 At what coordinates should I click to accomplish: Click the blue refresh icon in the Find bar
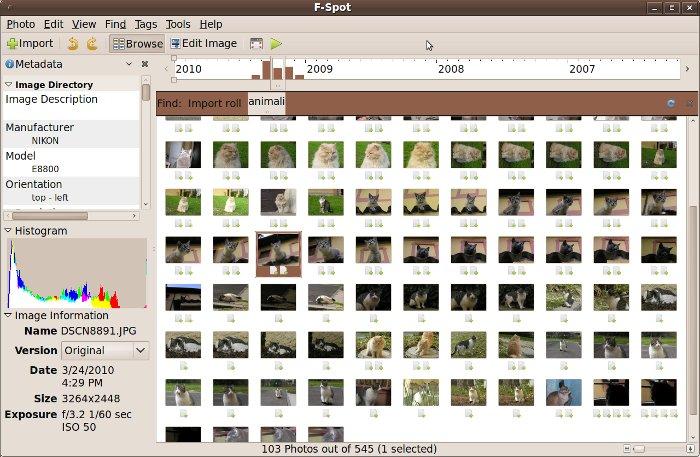[671, 103]
